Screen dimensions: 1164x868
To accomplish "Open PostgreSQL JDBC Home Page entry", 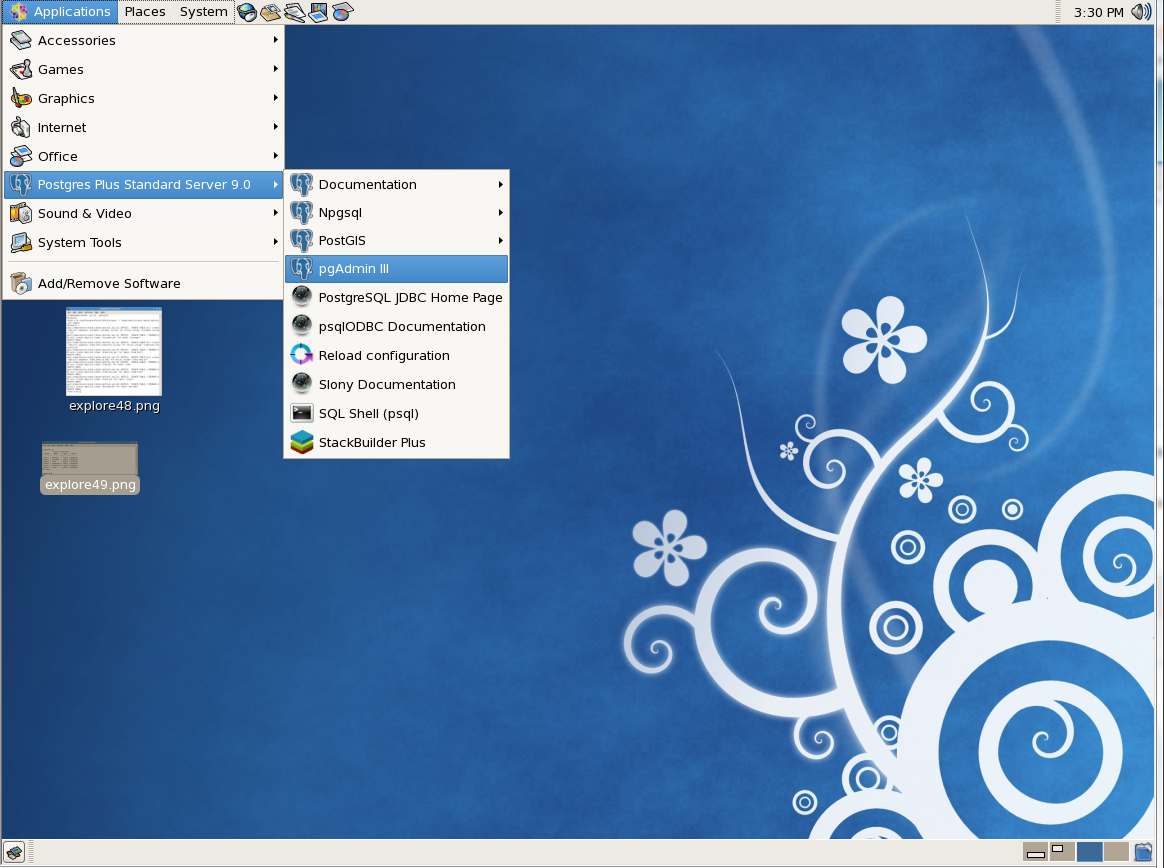I will [396, 298].
